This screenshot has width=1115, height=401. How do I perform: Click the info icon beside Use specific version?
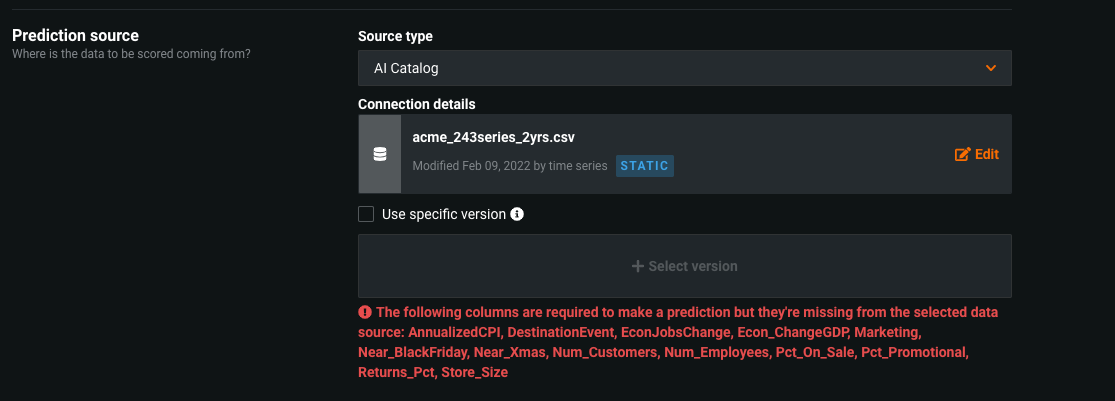[518, 214]
